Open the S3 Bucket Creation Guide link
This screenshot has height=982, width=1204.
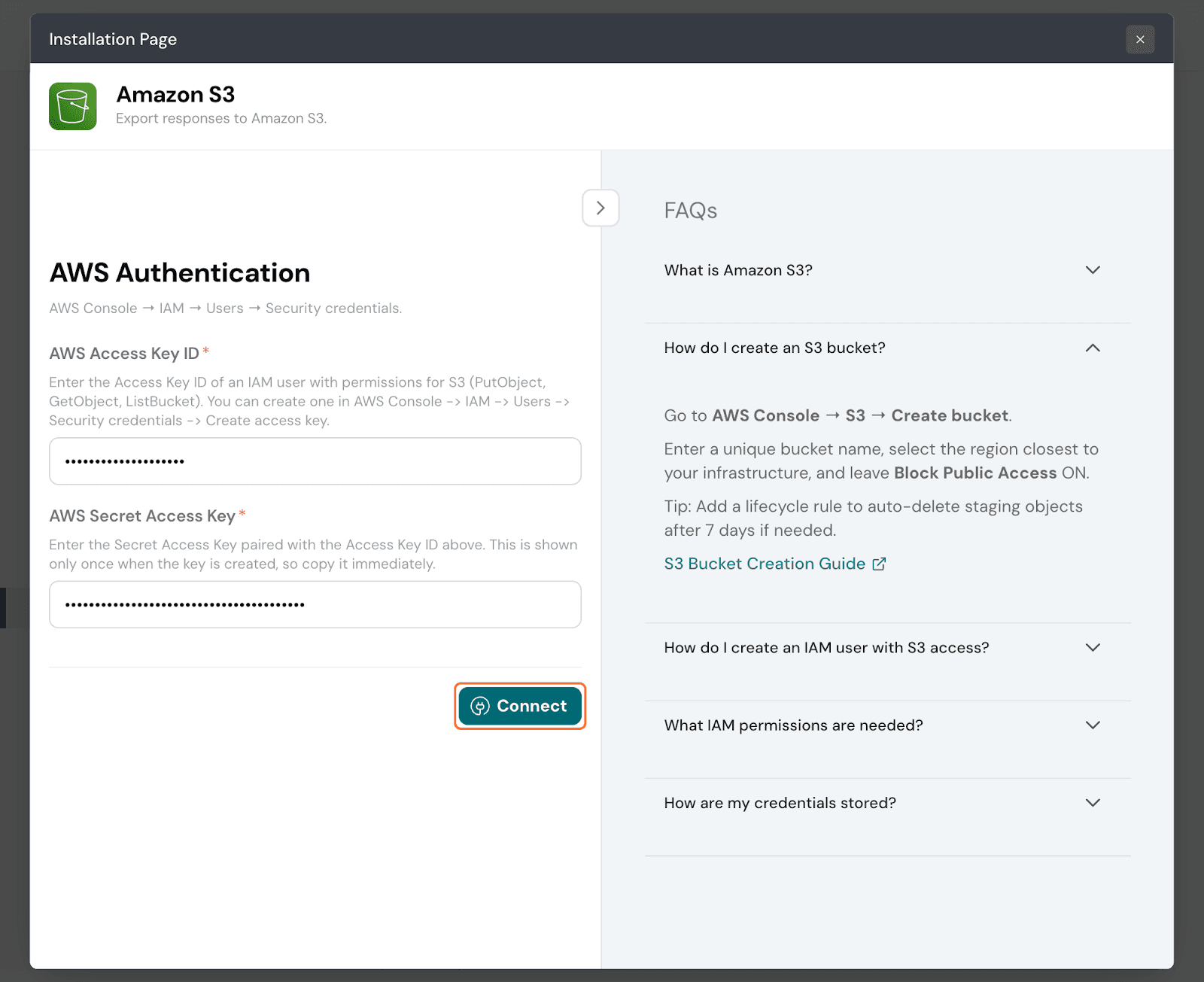click(x=765, y=564)
